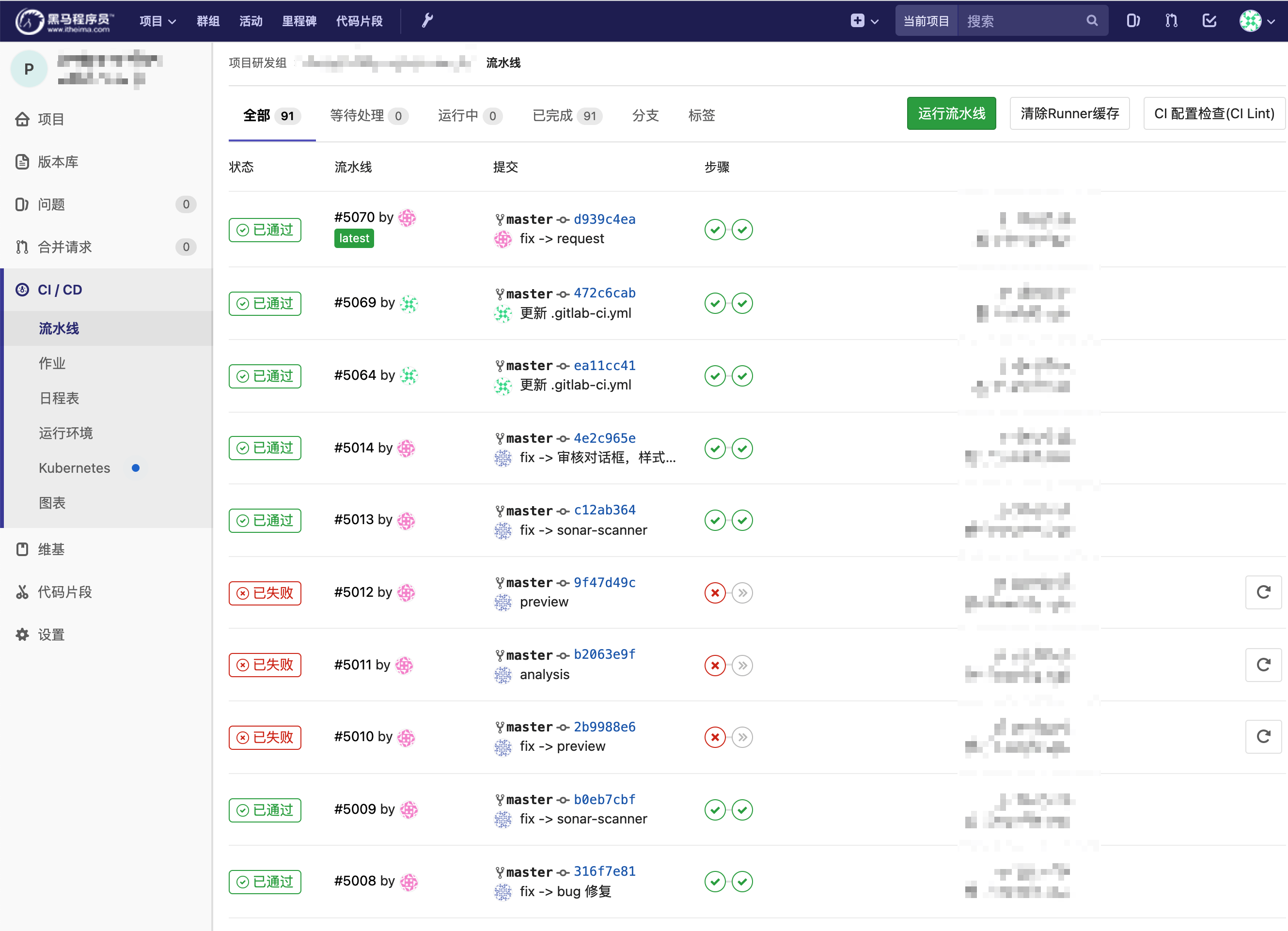Click the skipped stage icon of pipeline #5012

[x=742, y=593]
